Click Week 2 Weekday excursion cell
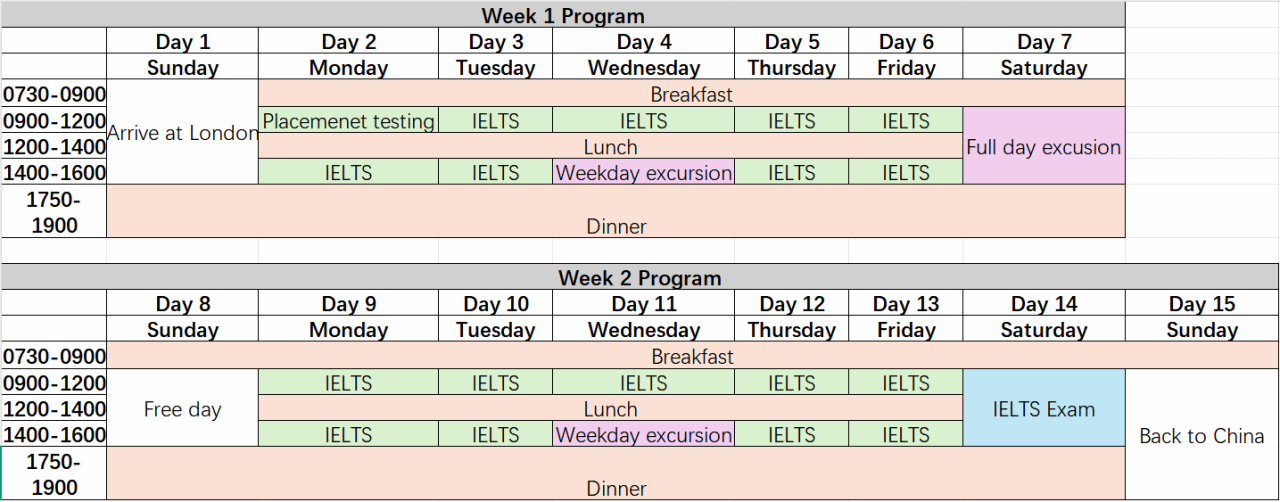 pos(643,435)
